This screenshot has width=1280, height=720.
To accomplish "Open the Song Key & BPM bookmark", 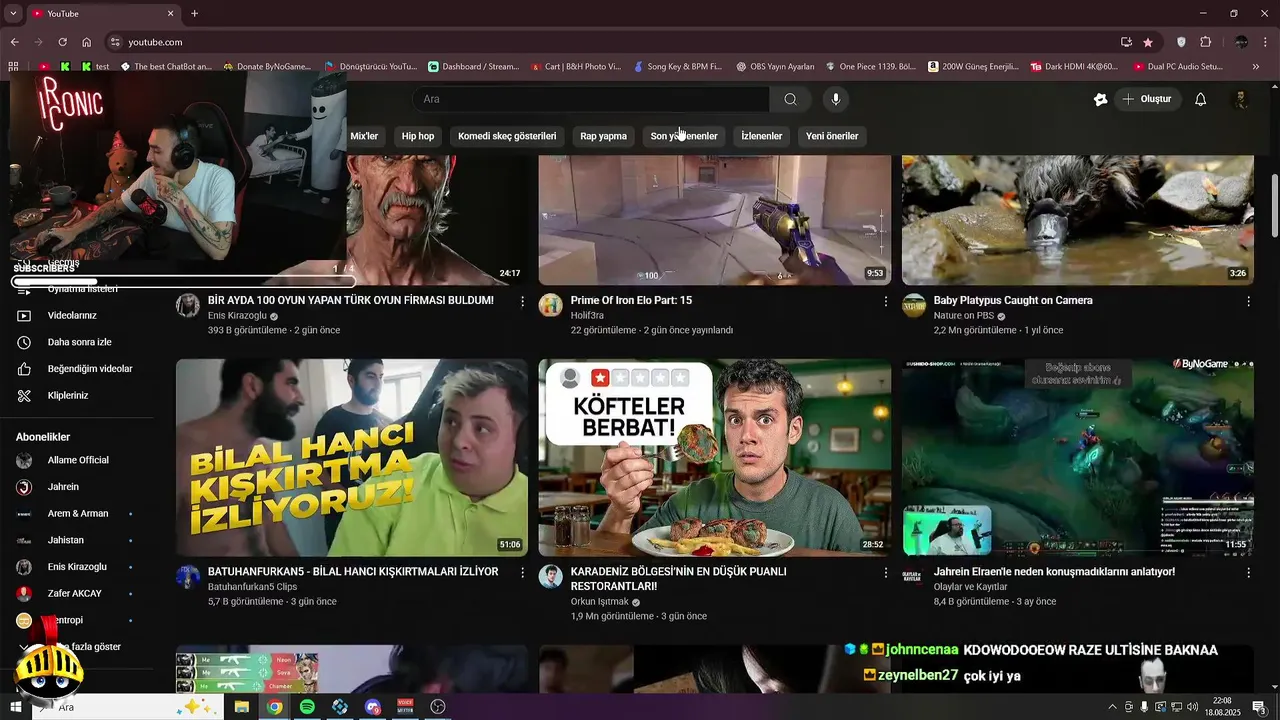I will pos(677,66).
